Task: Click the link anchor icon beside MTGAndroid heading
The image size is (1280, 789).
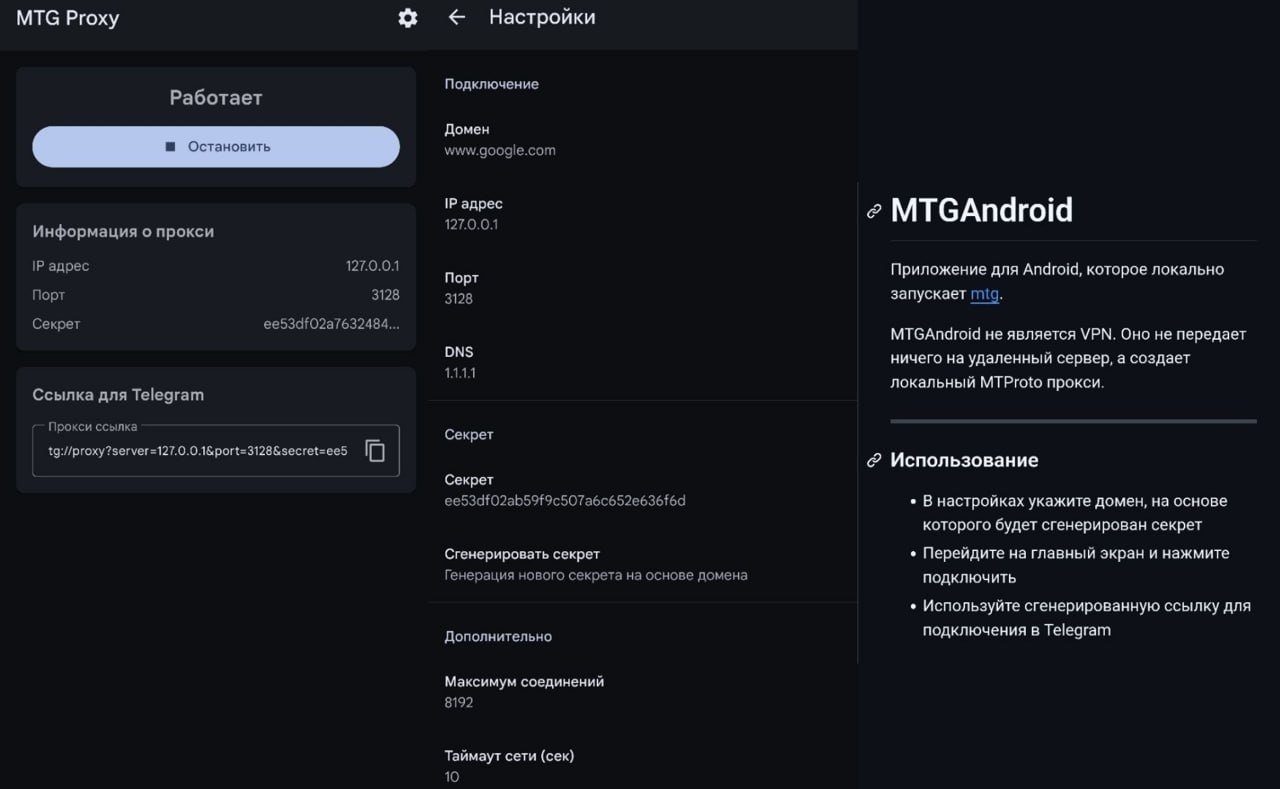Action: (874, 211)
